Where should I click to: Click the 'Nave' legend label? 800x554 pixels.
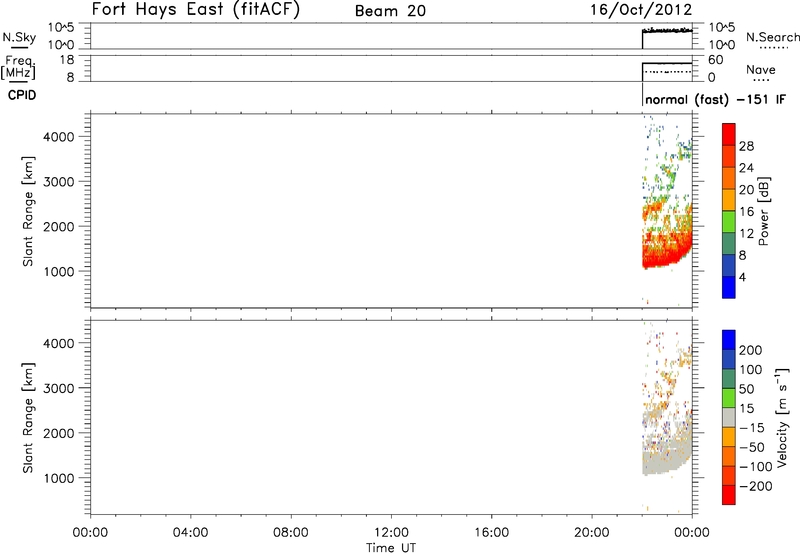click(x=761, y=69)
